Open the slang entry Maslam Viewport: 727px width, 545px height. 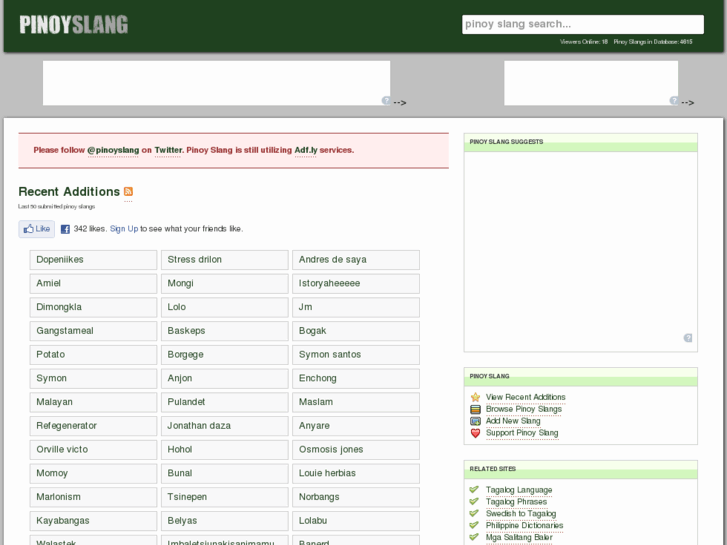point(356,402)
